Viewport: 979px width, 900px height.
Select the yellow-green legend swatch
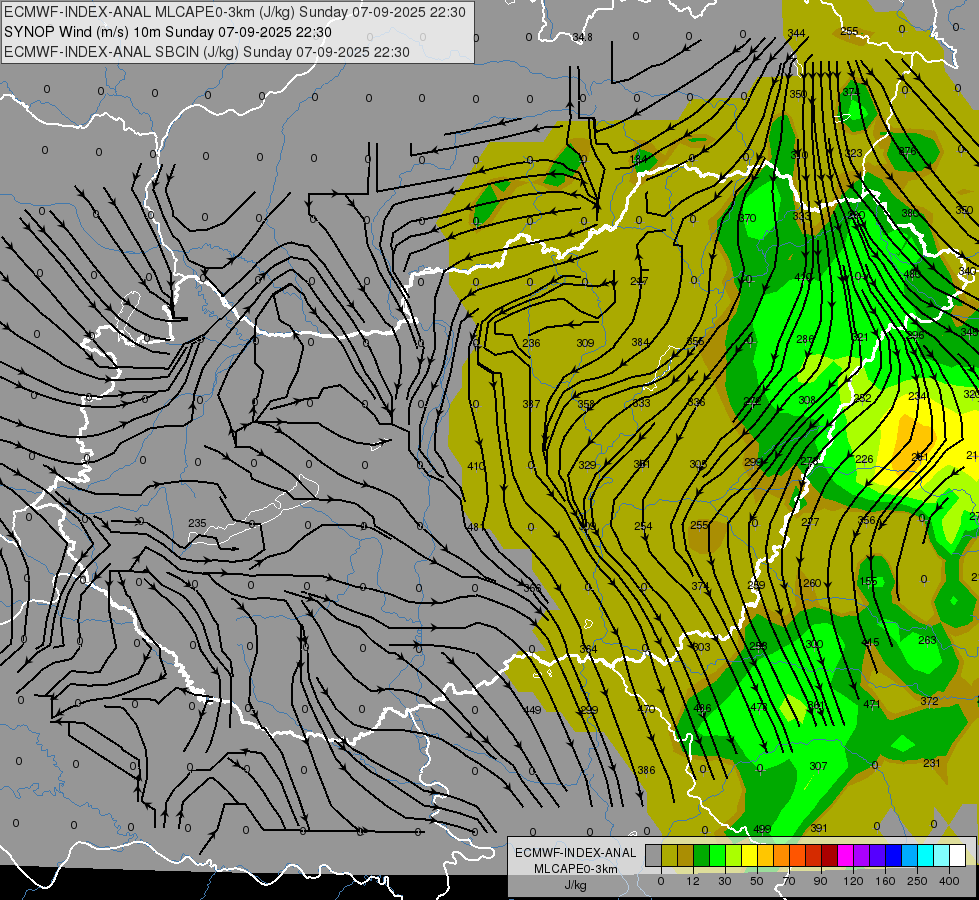[733, 855]
